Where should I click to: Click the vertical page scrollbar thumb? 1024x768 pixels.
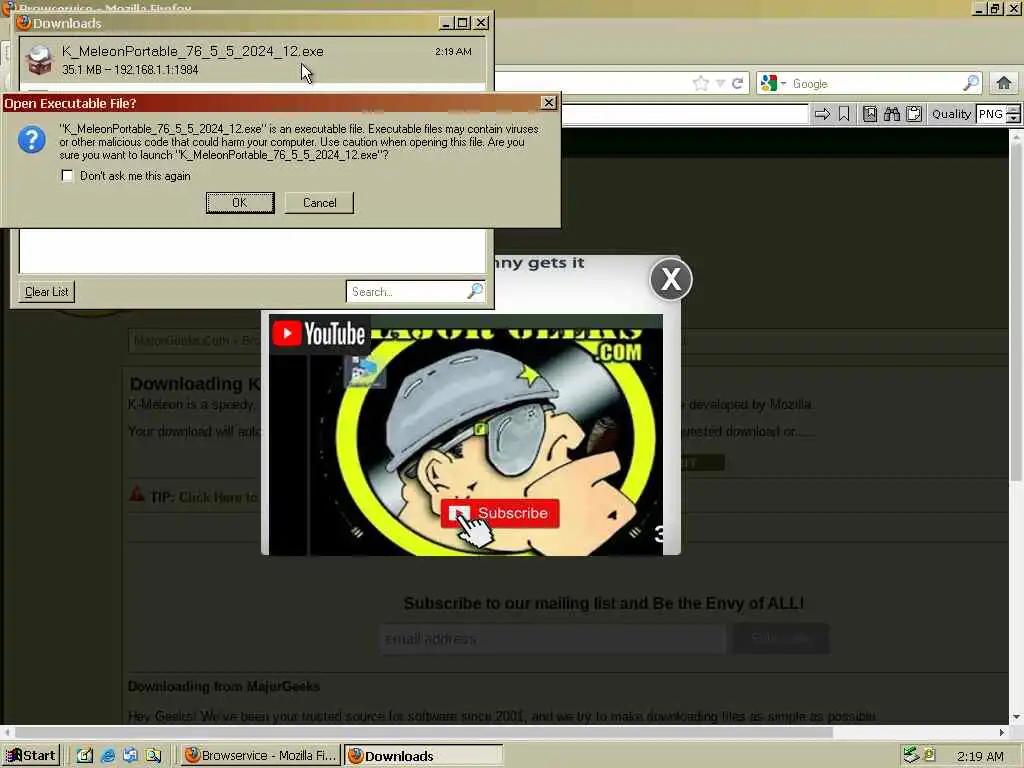click(x=1016, y=312)
